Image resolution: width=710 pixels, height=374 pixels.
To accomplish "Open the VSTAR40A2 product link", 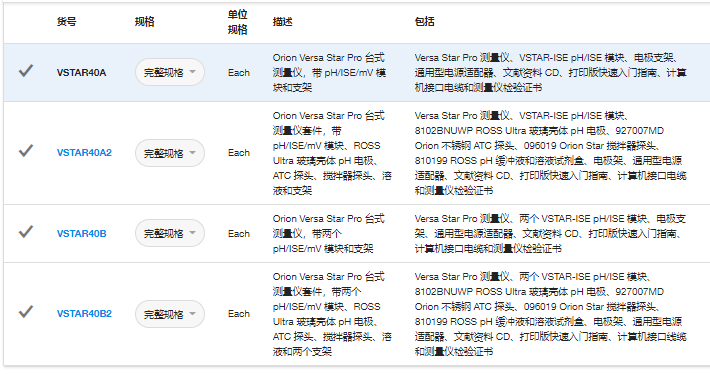I will [x=84, y=153].
